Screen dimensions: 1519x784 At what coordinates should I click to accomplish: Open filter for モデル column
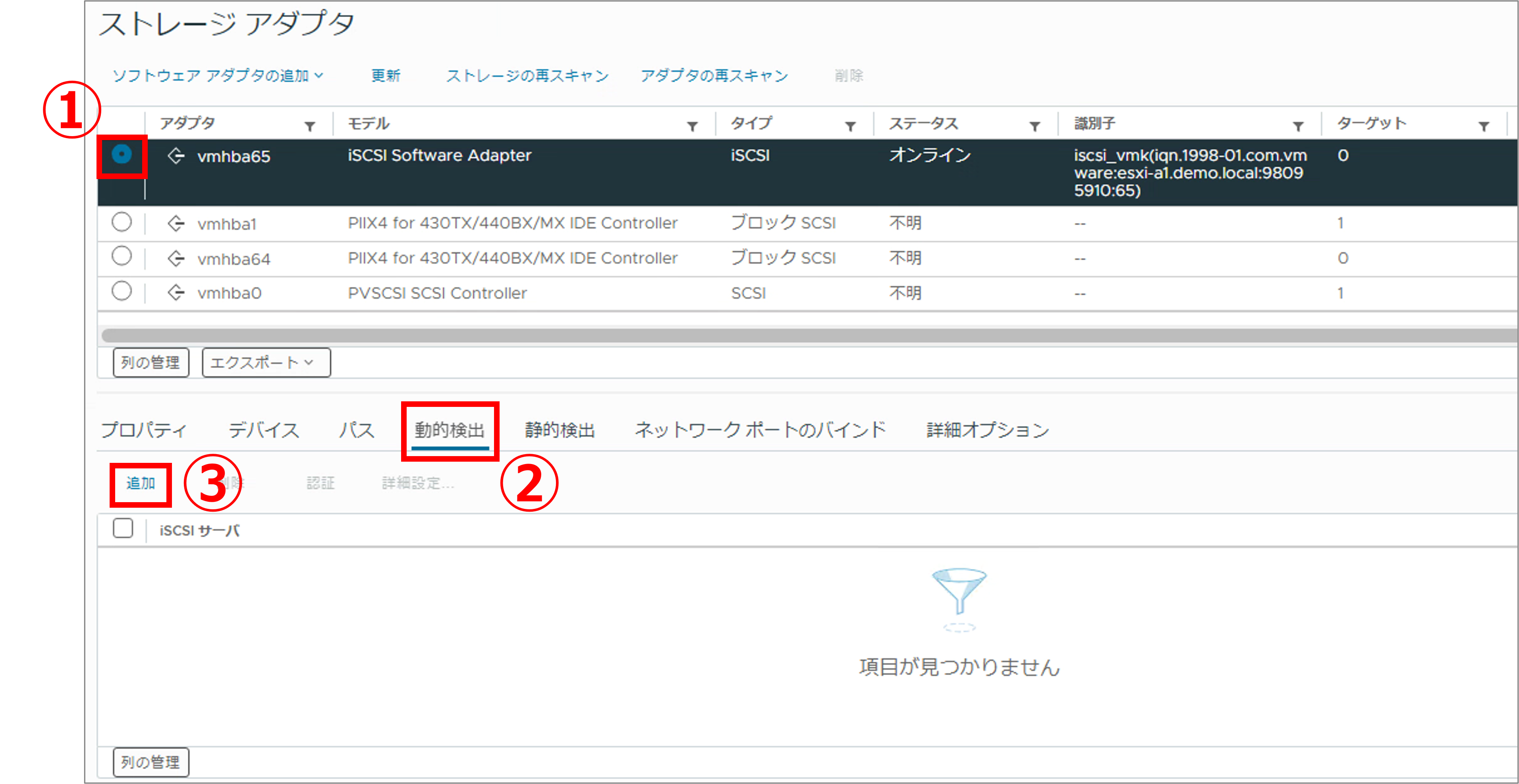pos(692,125)
